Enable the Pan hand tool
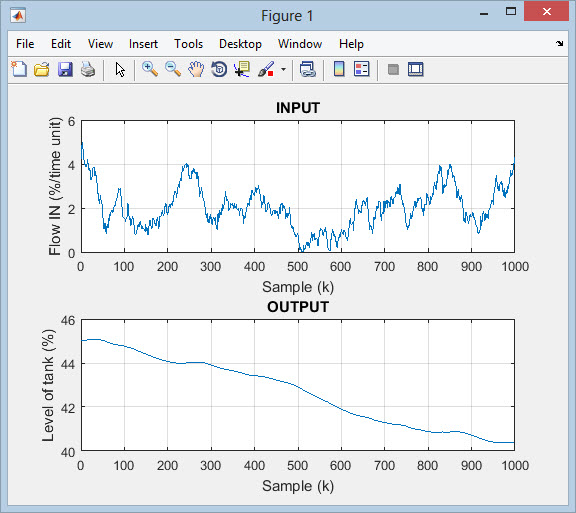 point(196,69)
